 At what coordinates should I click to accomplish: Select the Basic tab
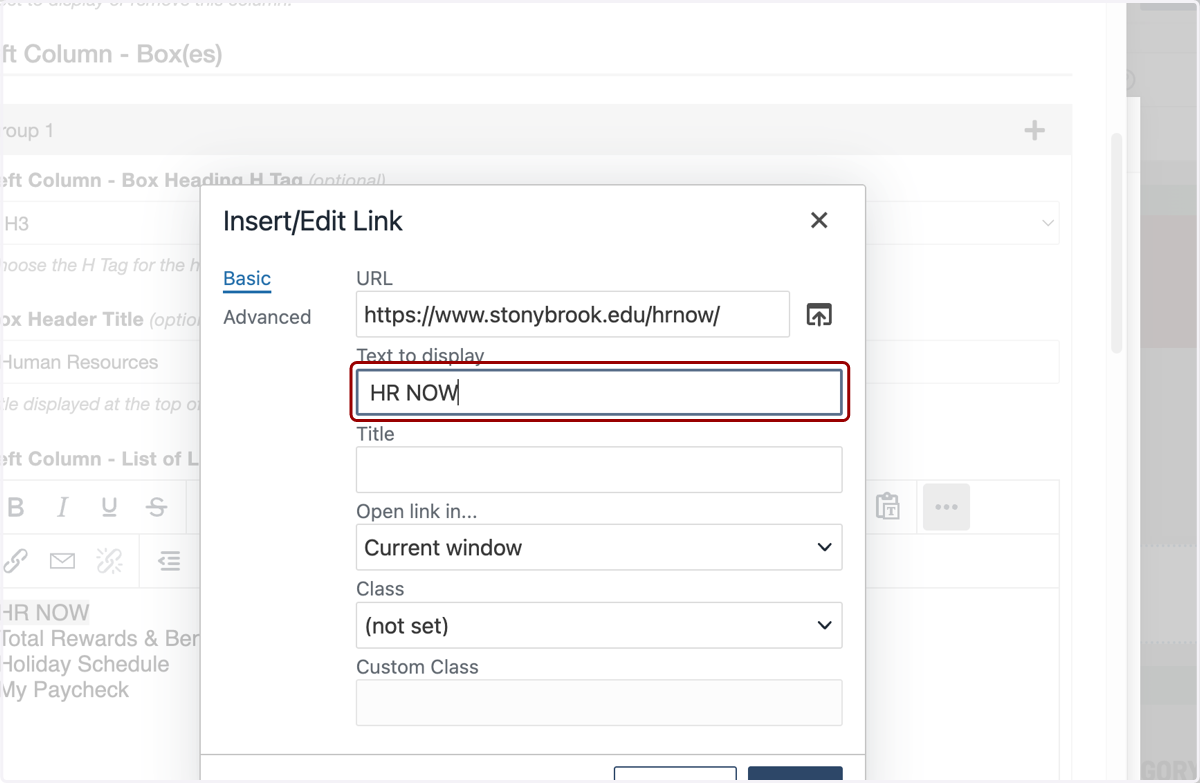(247, 279)
